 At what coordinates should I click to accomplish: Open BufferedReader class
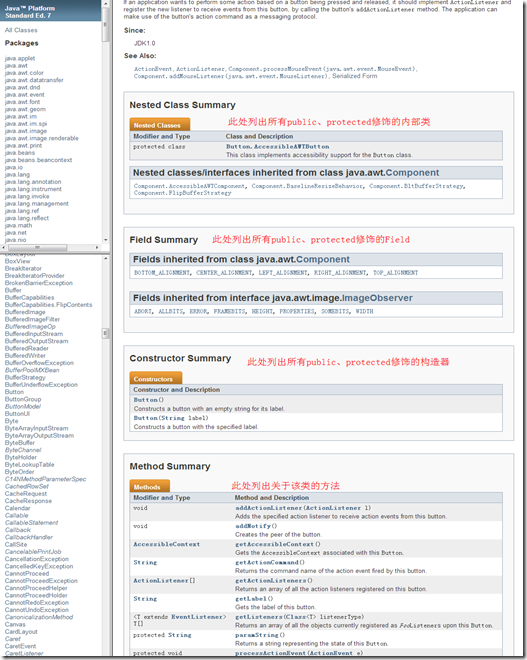pyautogui.click(x=27, y=348)
